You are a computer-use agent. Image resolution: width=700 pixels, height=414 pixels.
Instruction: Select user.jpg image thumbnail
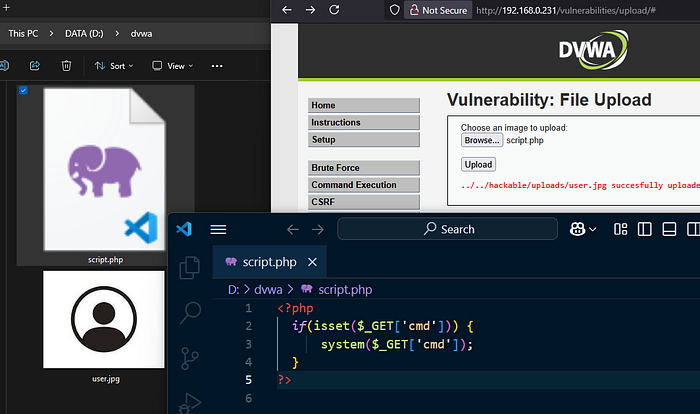[x=104, y=320]
